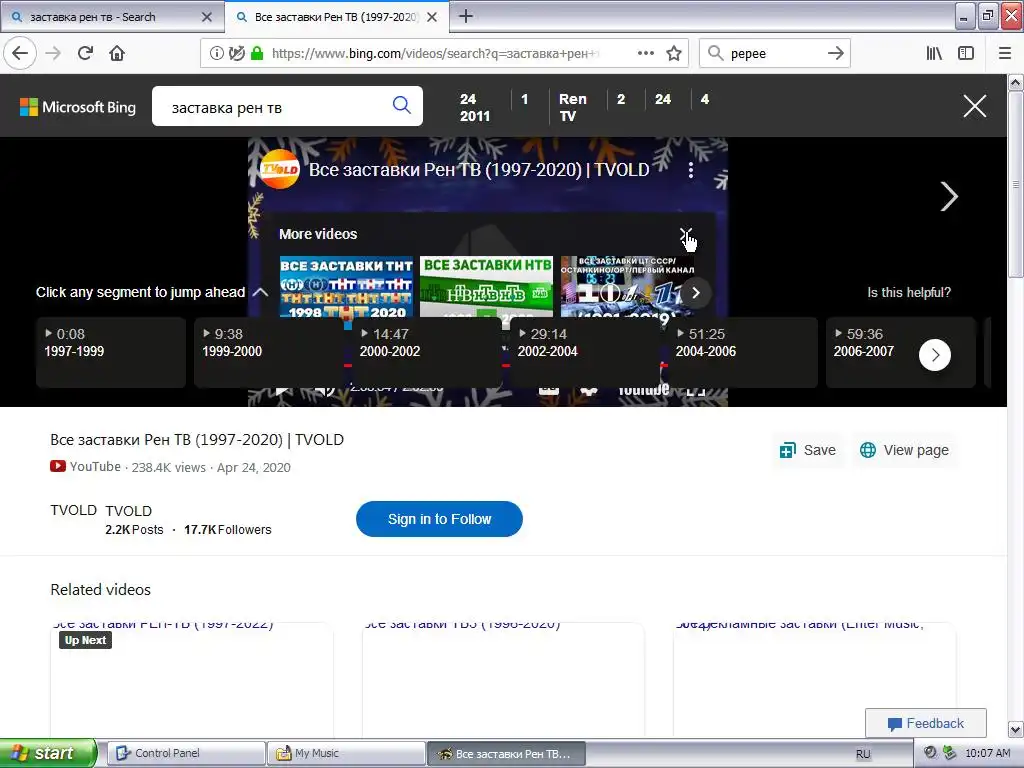1024x768 pixels.
Task: Bookmark this page with the star icon
Action: 674,54
